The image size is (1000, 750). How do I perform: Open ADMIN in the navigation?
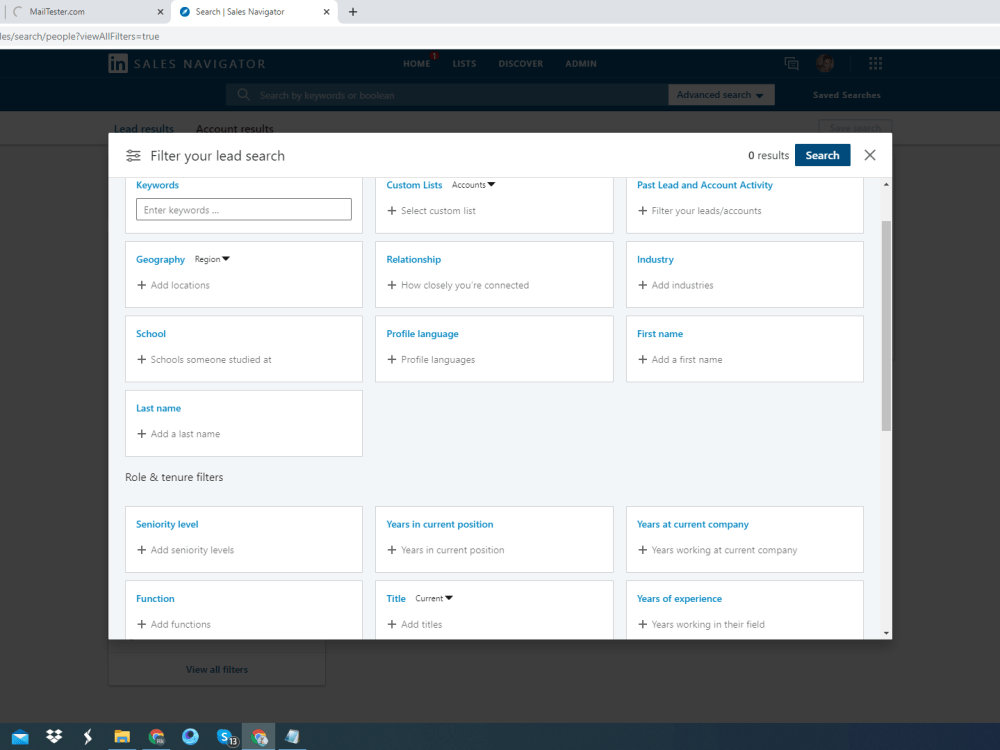click(x=581, y=64)
